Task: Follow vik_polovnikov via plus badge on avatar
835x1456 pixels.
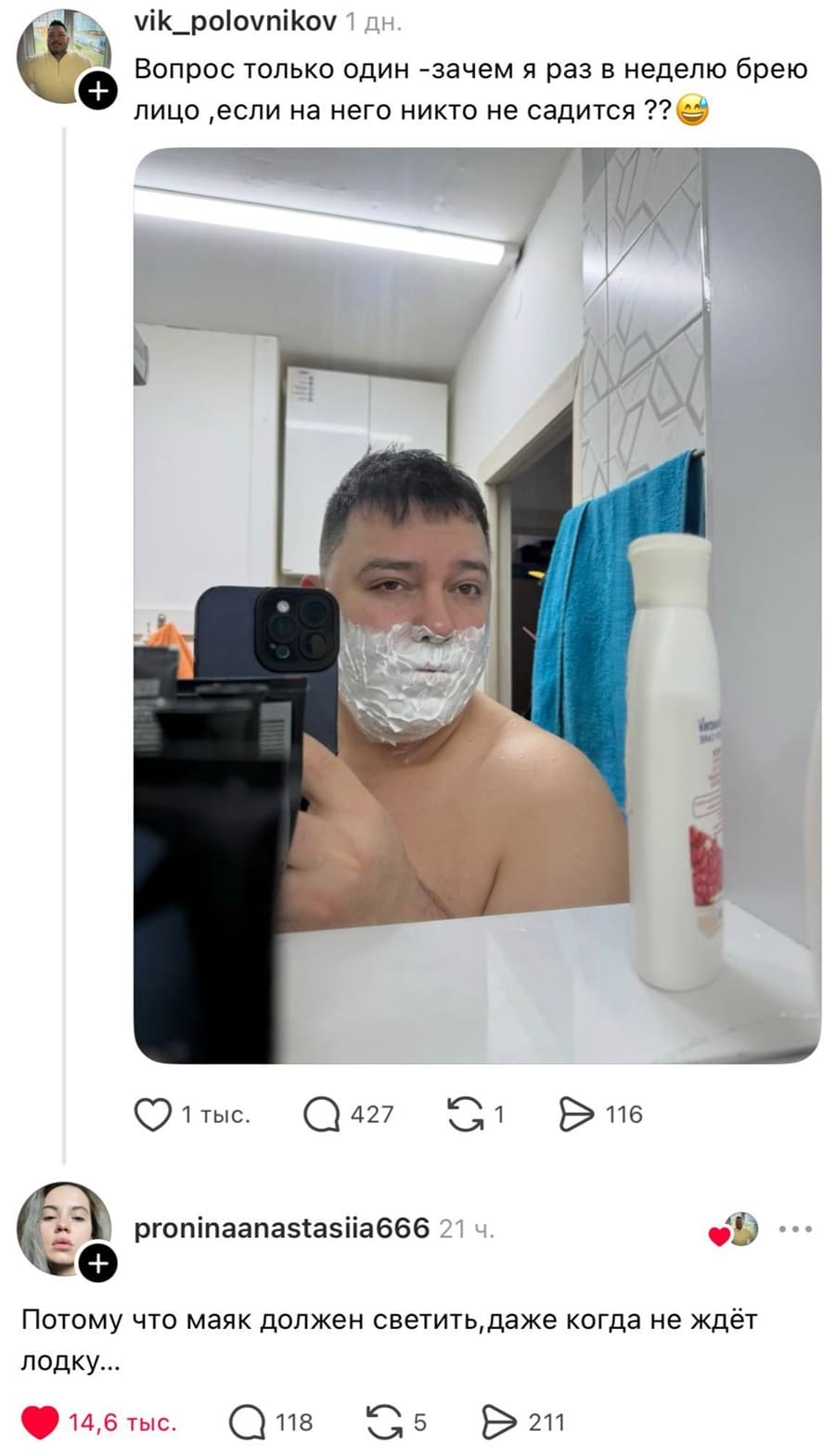Action: (x=97, y=91)
